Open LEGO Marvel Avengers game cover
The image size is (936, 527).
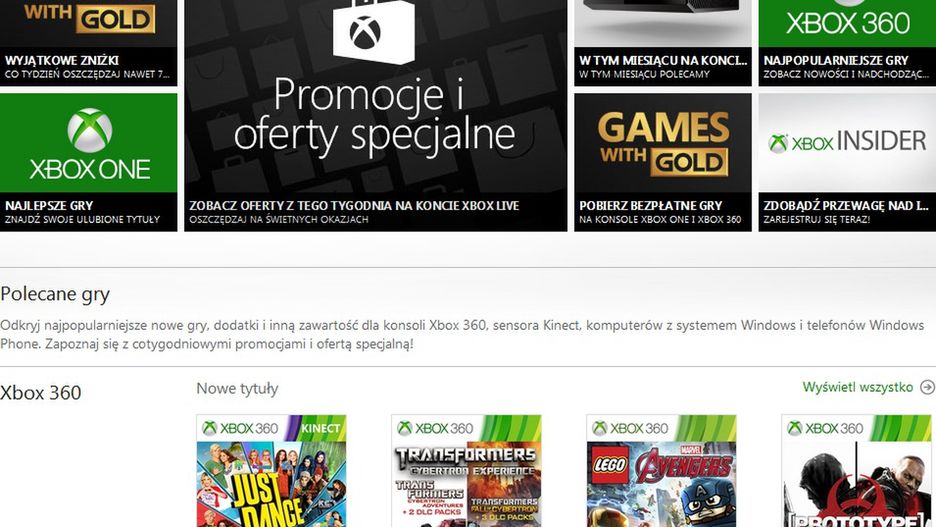[661, 471]
